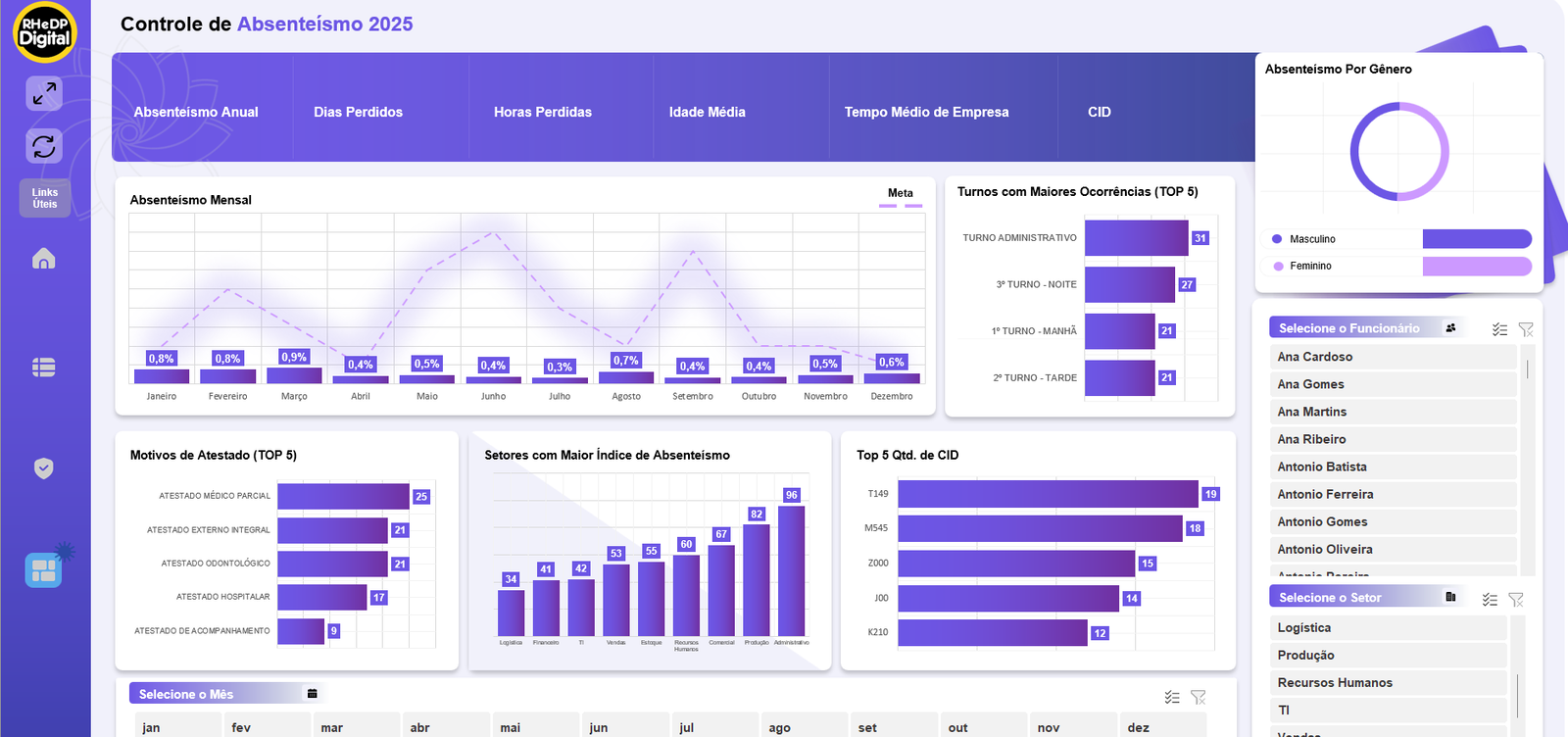This screenshot has width=1568, height=737.
Task: Click the employee list scrollbar
Action: [1527, 369]
